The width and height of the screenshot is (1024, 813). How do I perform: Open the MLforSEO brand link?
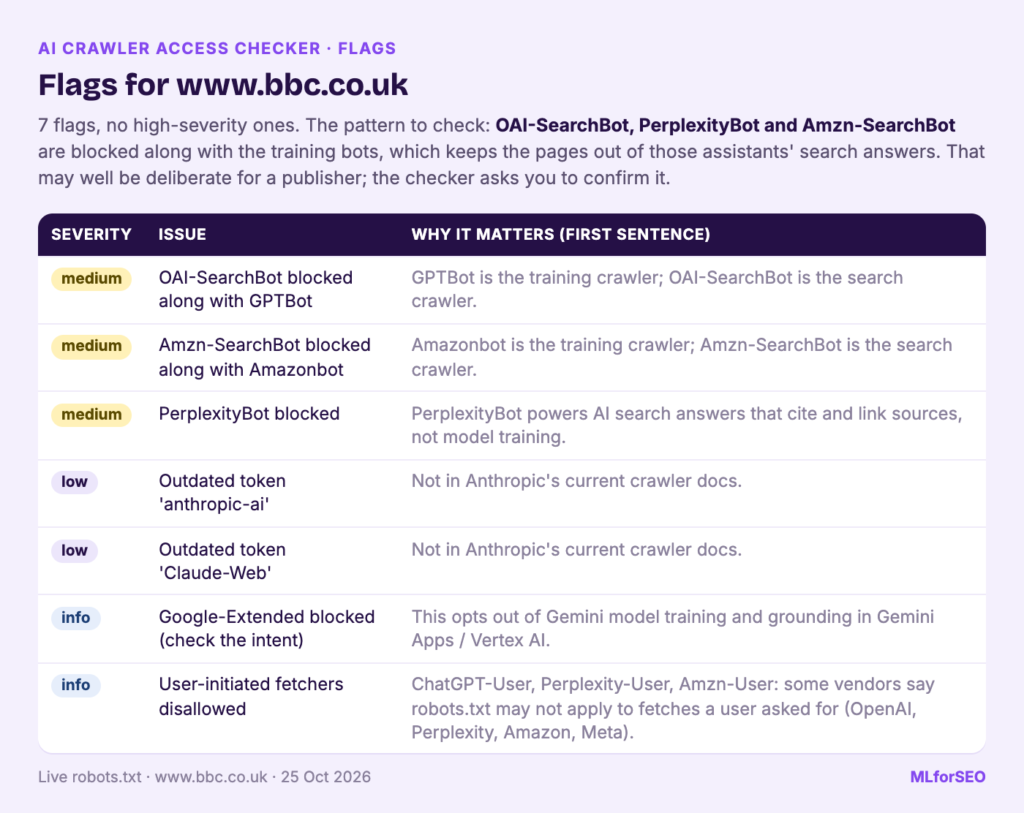click(x=948, y=777)
